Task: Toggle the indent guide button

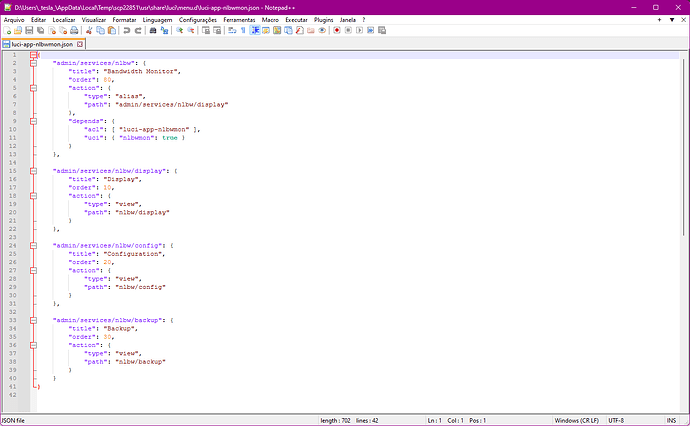Action: tap(255, 30)
